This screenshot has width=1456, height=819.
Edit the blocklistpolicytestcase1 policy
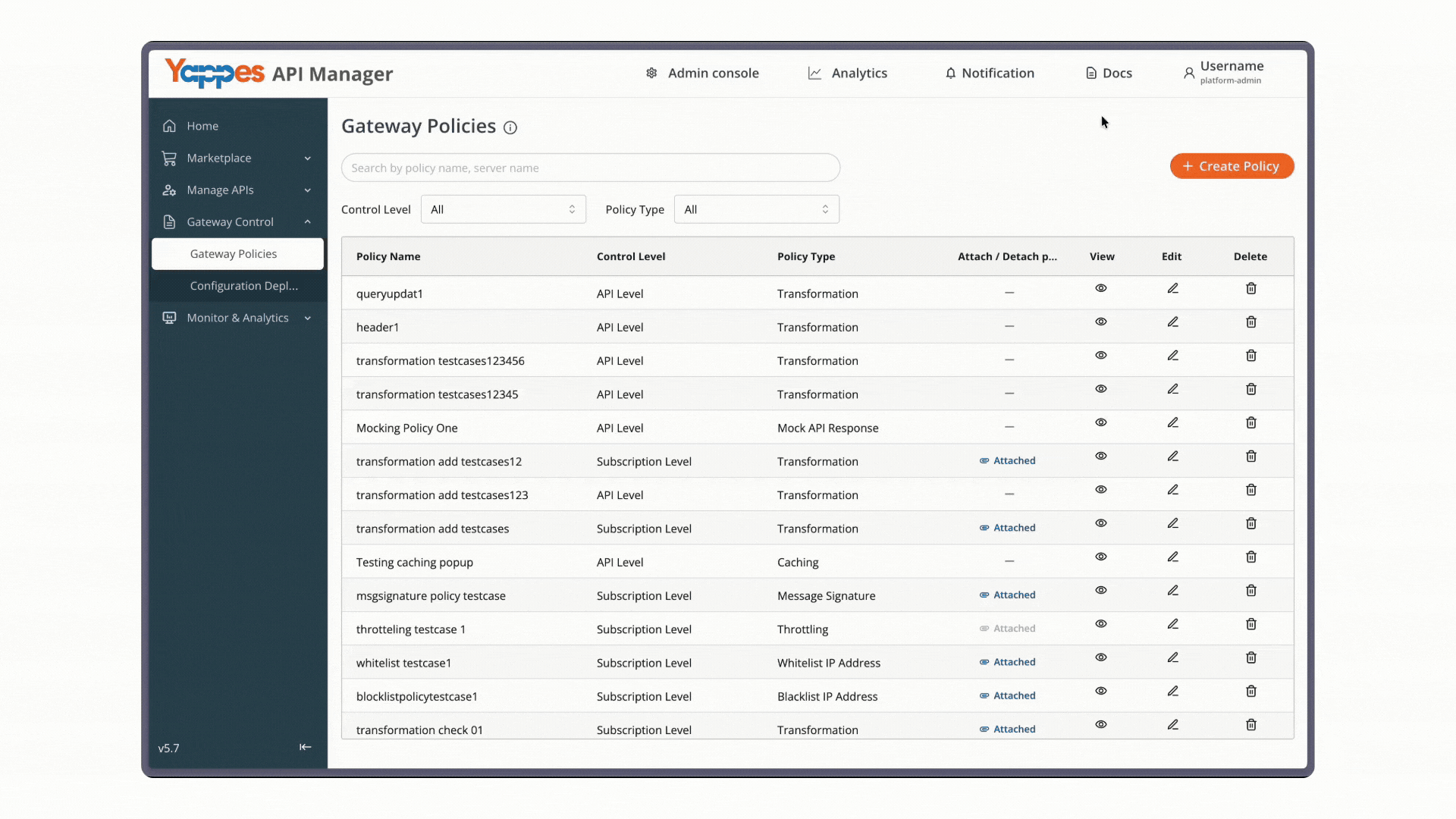click(x=1172, y=691)
